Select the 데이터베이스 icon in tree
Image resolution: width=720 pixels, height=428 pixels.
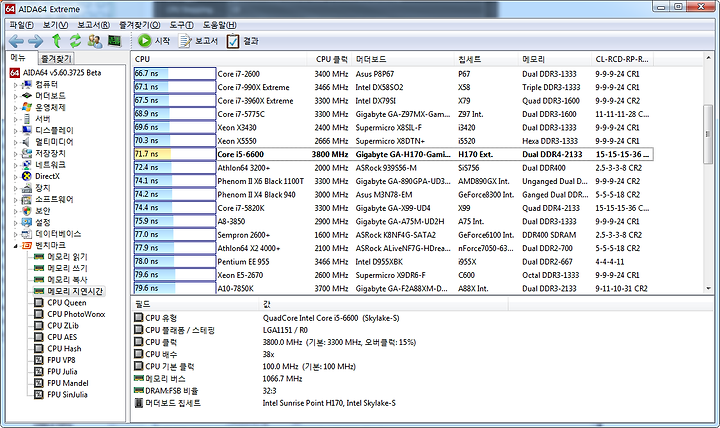click(27, 234)
